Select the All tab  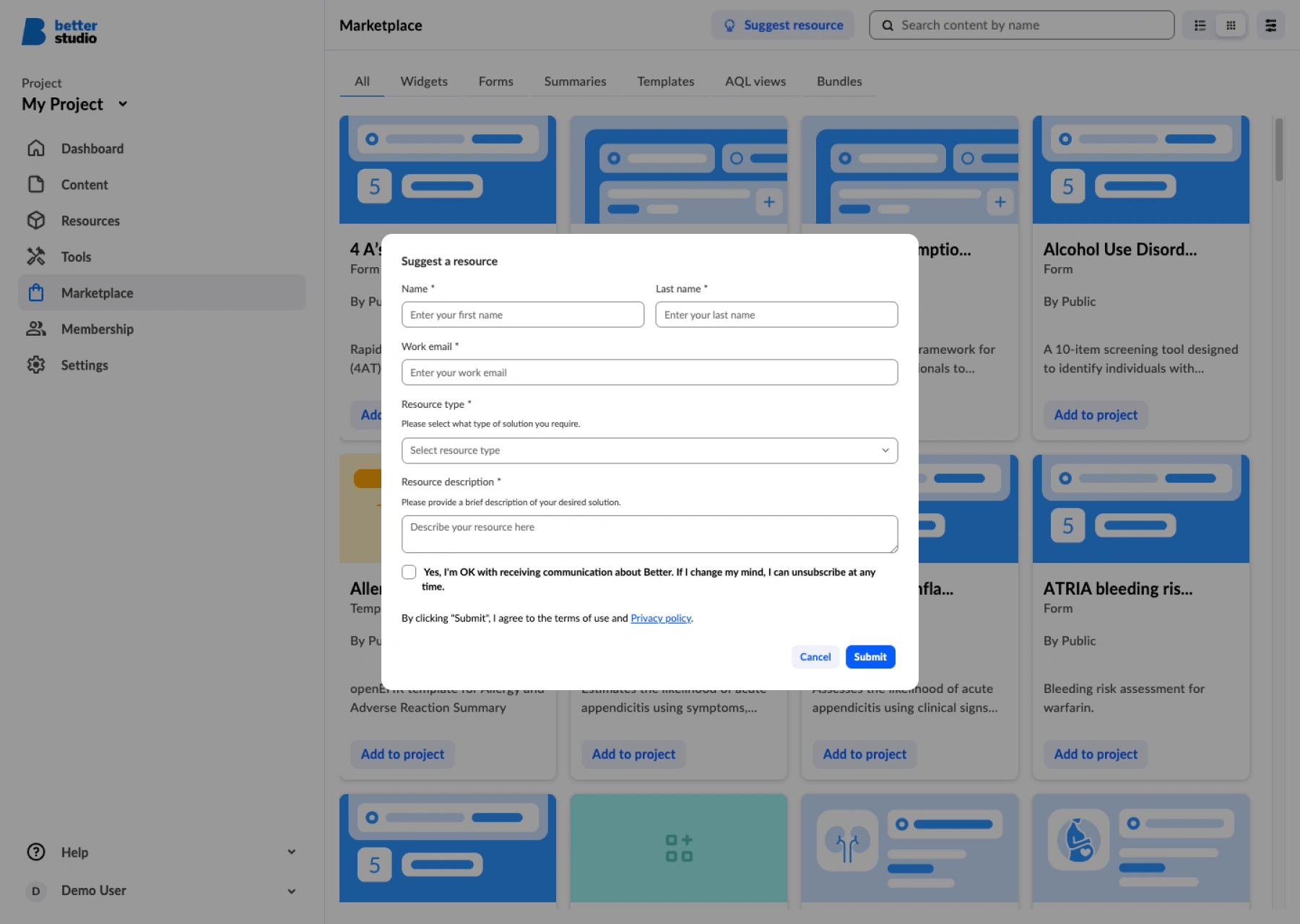[x=362, y=82]
